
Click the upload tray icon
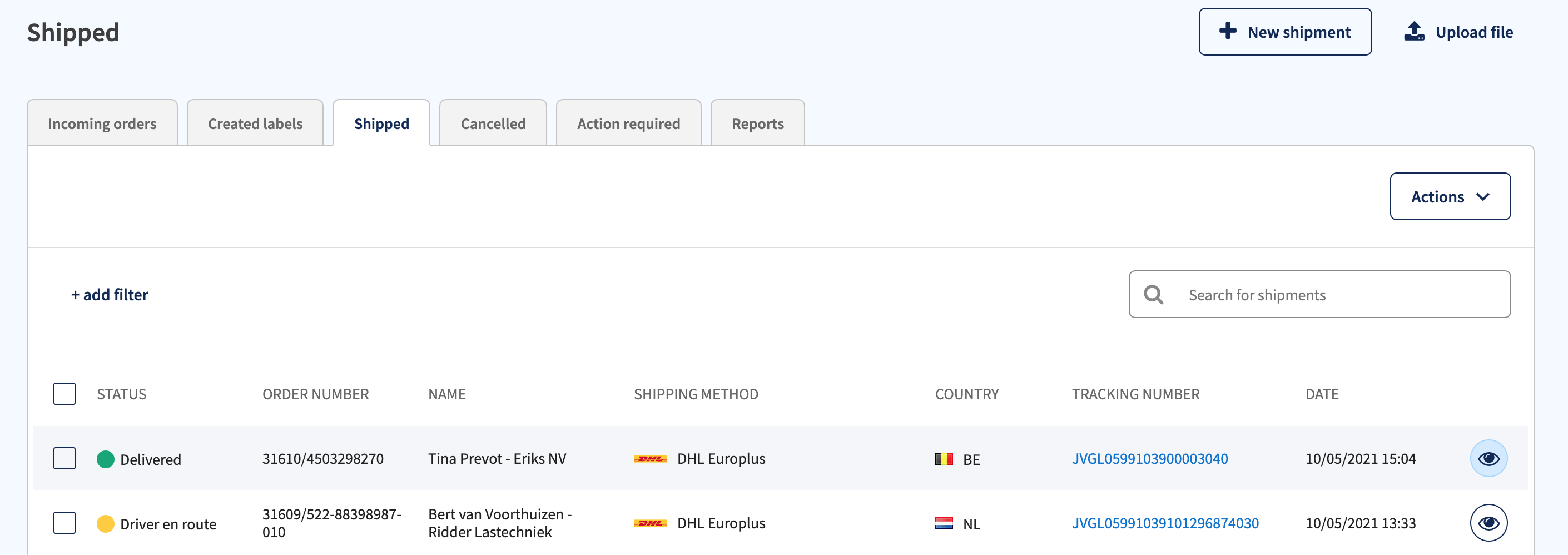click(x=1414, y=31)
